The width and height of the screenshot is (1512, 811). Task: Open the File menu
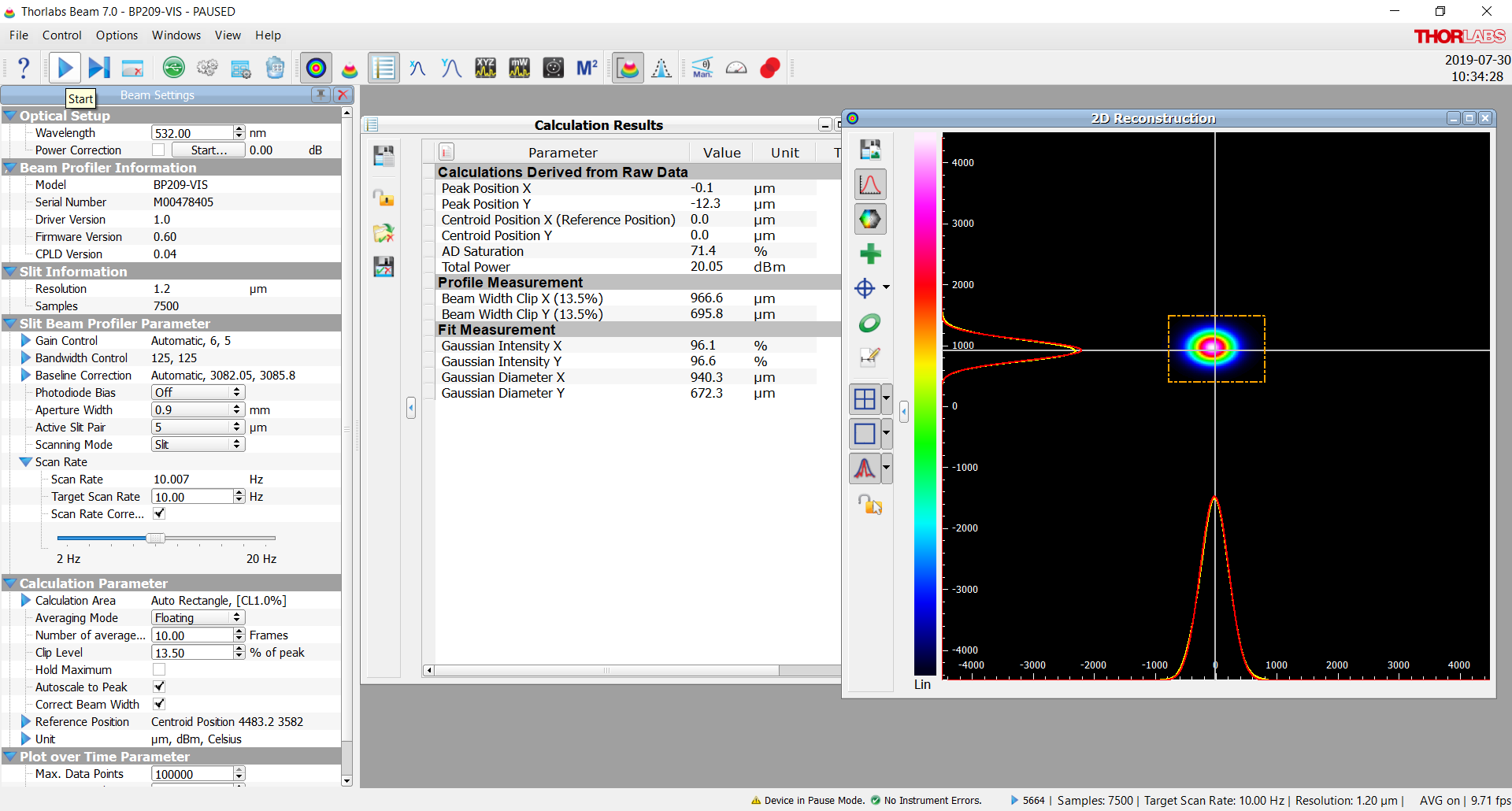19,35
